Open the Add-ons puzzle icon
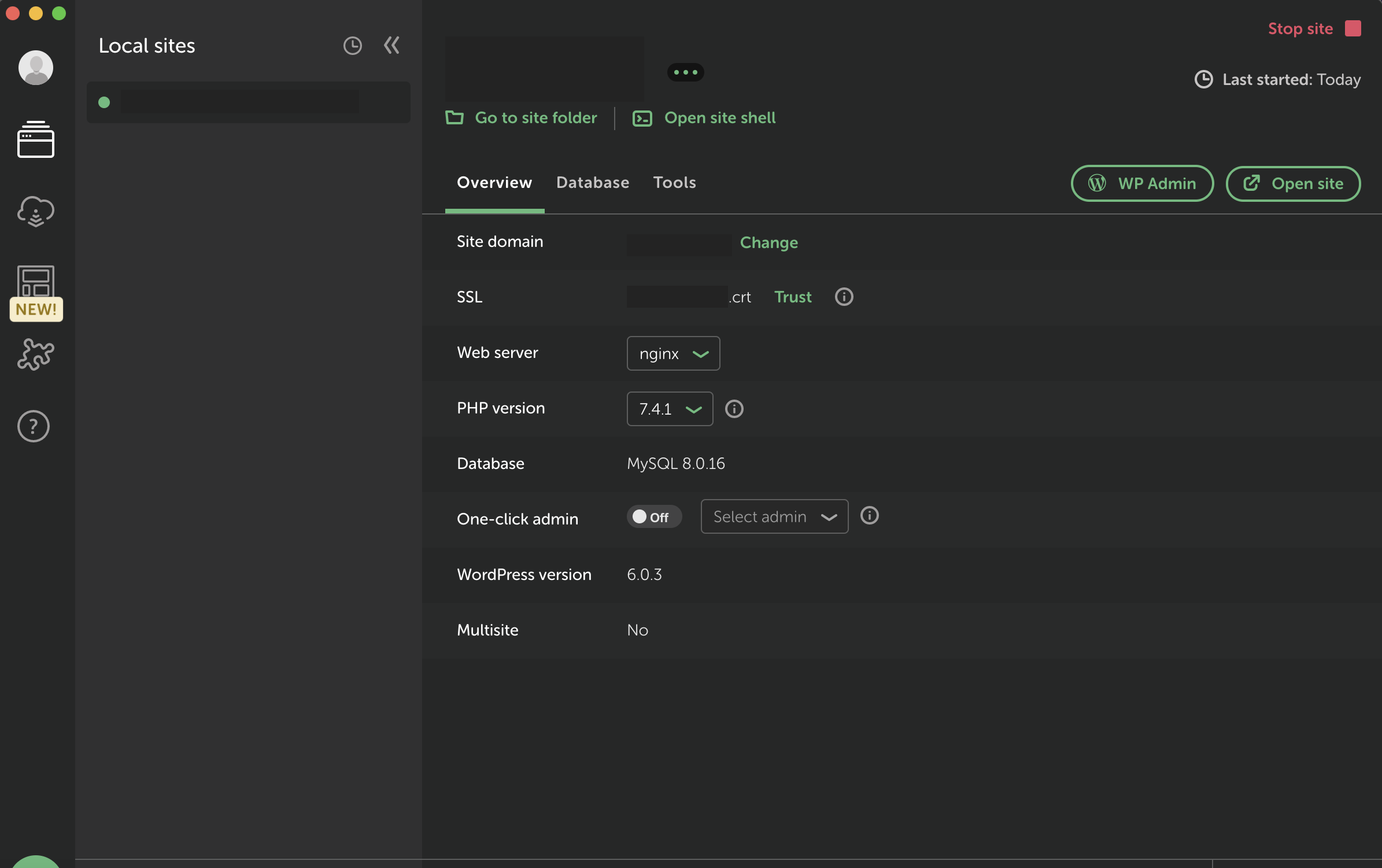Image resolution: width=1382 pixels, height=868 pixels. (x=36, y=354)
